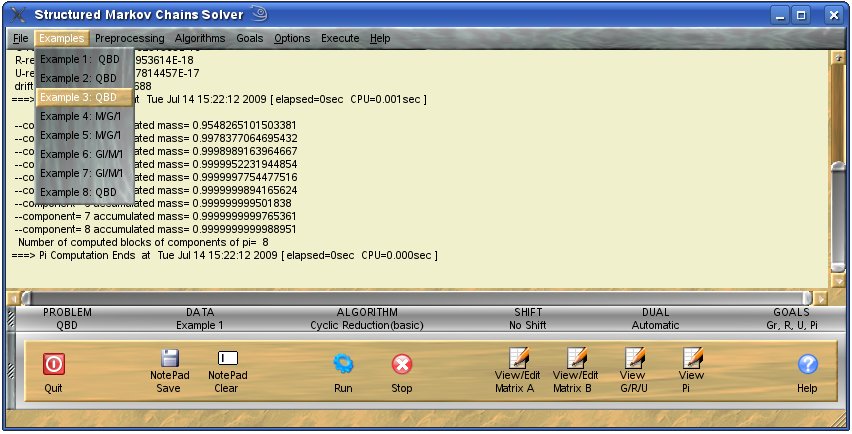852x434 pixels.
Task: Pick Example 6: GI/M/1 entry
Action: click(x=80, y=154)
